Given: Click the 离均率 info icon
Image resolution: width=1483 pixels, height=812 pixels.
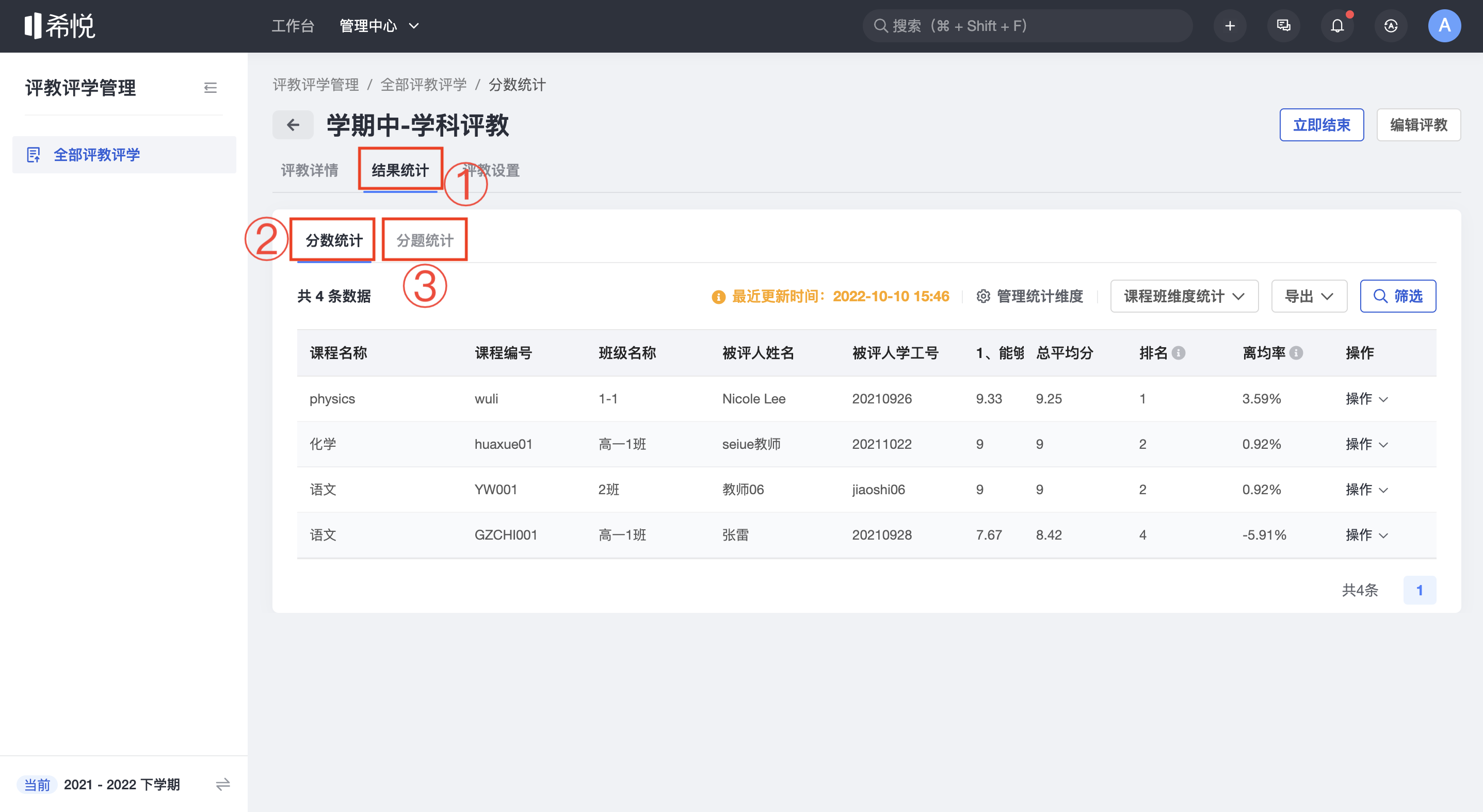Looking at the screenshot, I should point(1296,353).
